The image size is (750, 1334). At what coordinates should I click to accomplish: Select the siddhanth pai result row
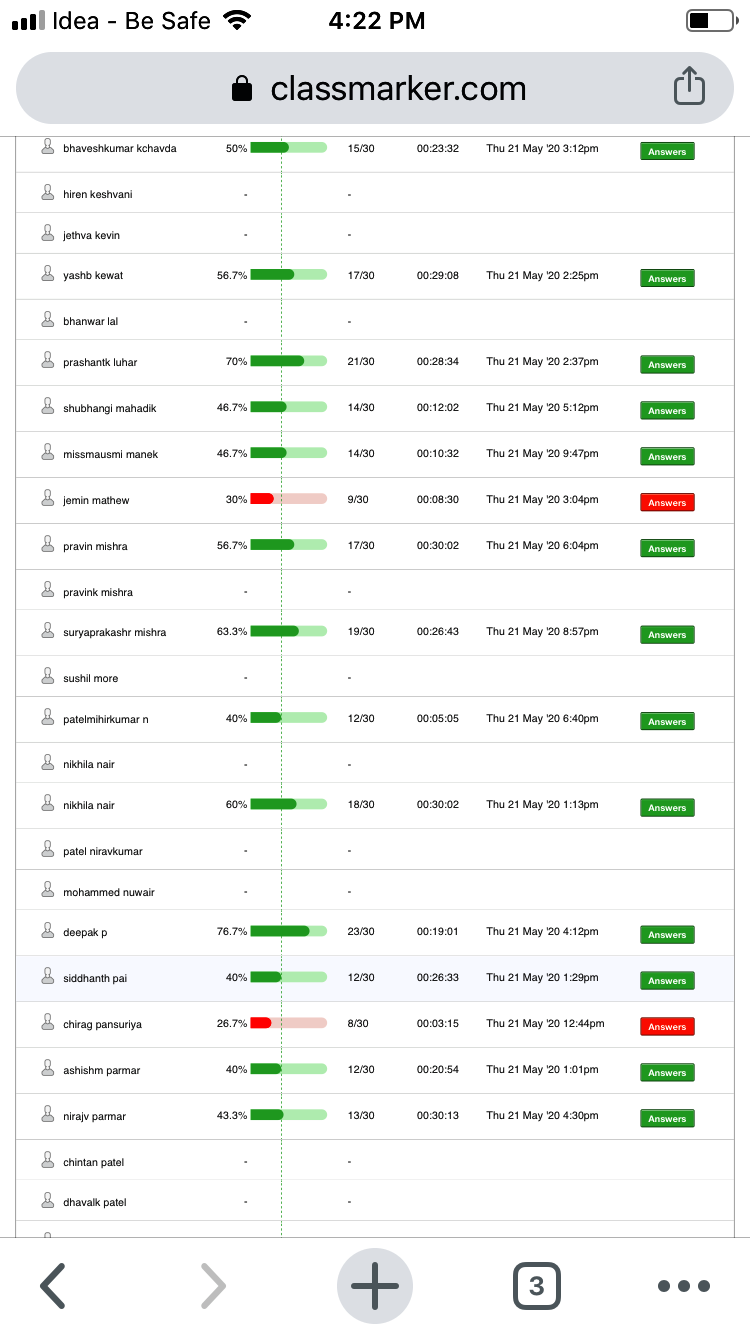tap(375, 978)
